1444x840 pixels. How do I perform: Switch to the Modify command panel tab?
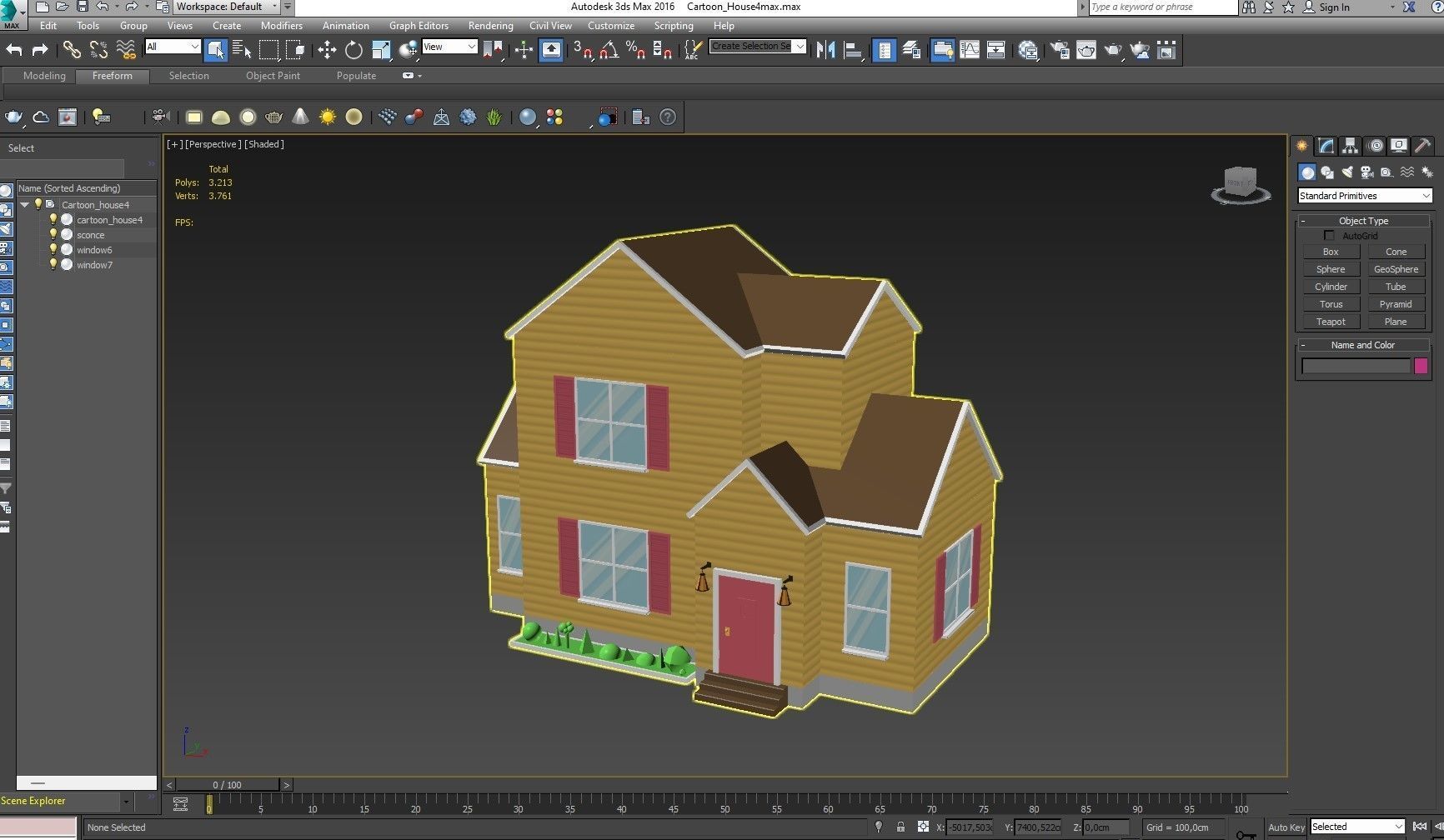(1326, 146)
